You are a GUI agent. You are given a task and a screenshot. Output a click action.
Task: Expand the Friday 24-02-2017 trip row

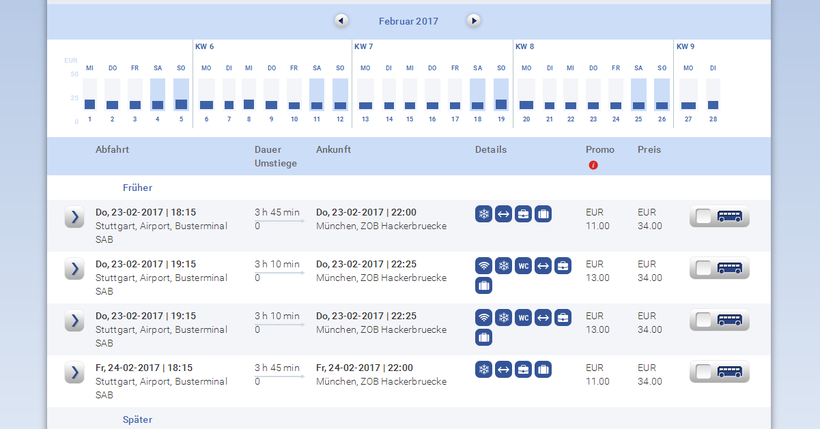(74, 373)
